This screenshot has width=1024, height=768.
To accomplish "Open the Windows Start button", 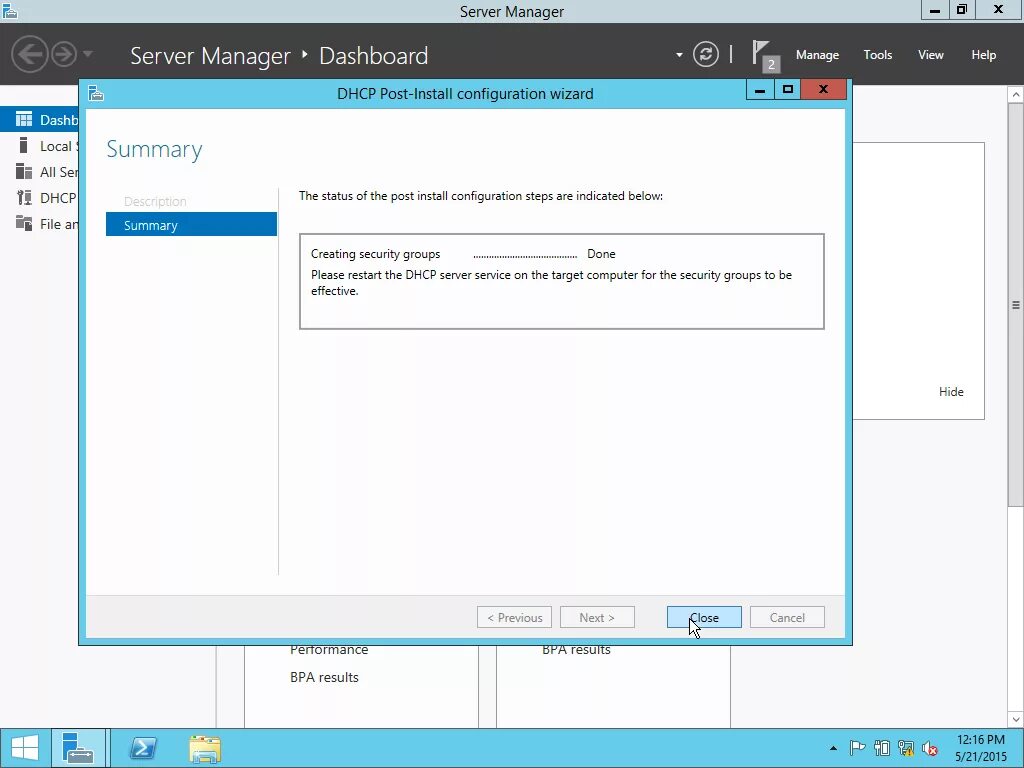I will pos(25,748).
